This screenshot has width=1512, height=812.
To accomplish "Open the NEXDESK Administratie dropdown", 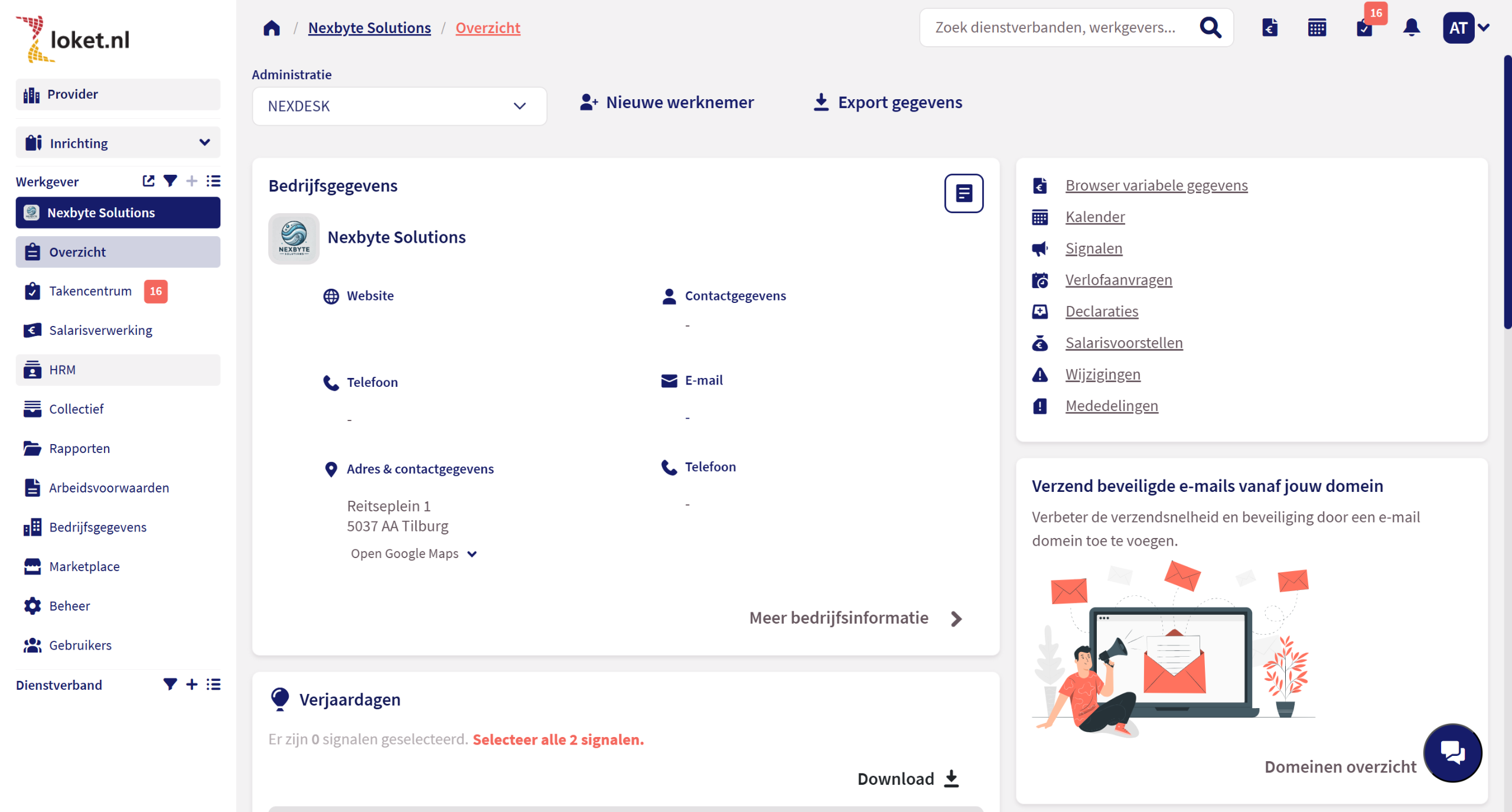I will (399, 106).
